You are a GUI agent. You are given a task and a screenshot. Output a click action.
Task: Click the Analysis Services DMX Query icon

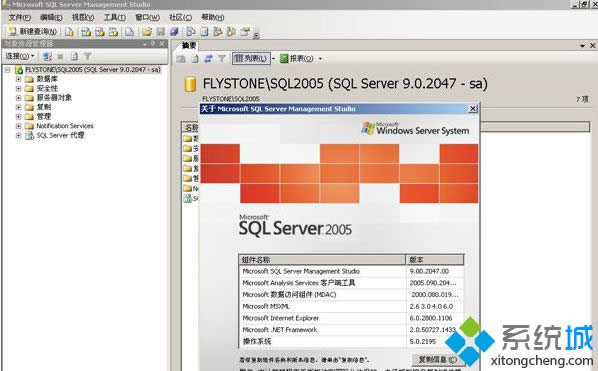click(100, 32)
